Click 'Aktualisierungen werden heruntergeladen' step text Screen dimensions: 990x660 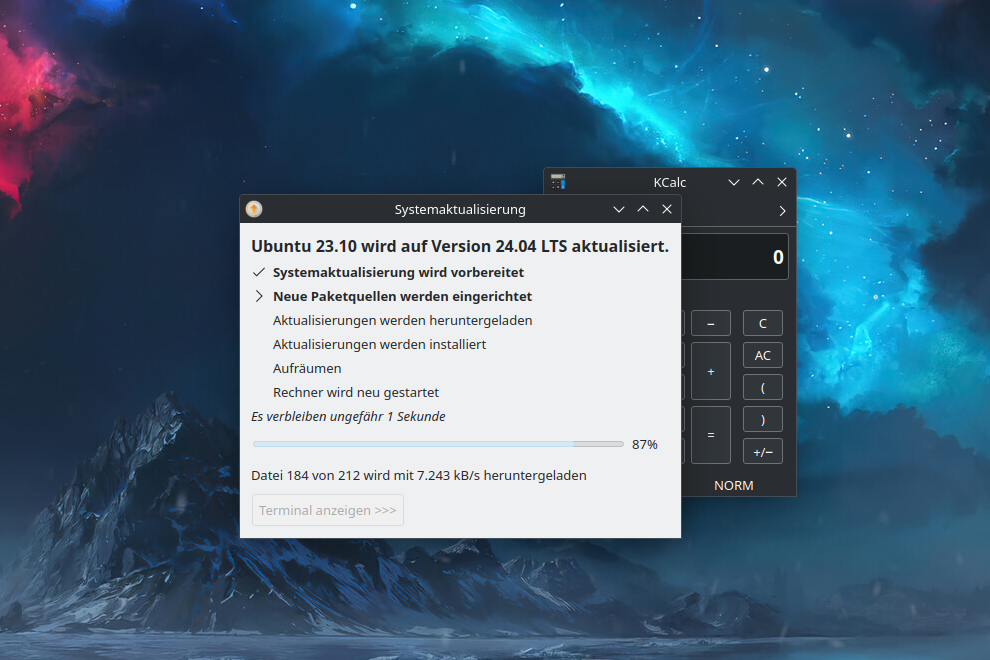point(402,320)
